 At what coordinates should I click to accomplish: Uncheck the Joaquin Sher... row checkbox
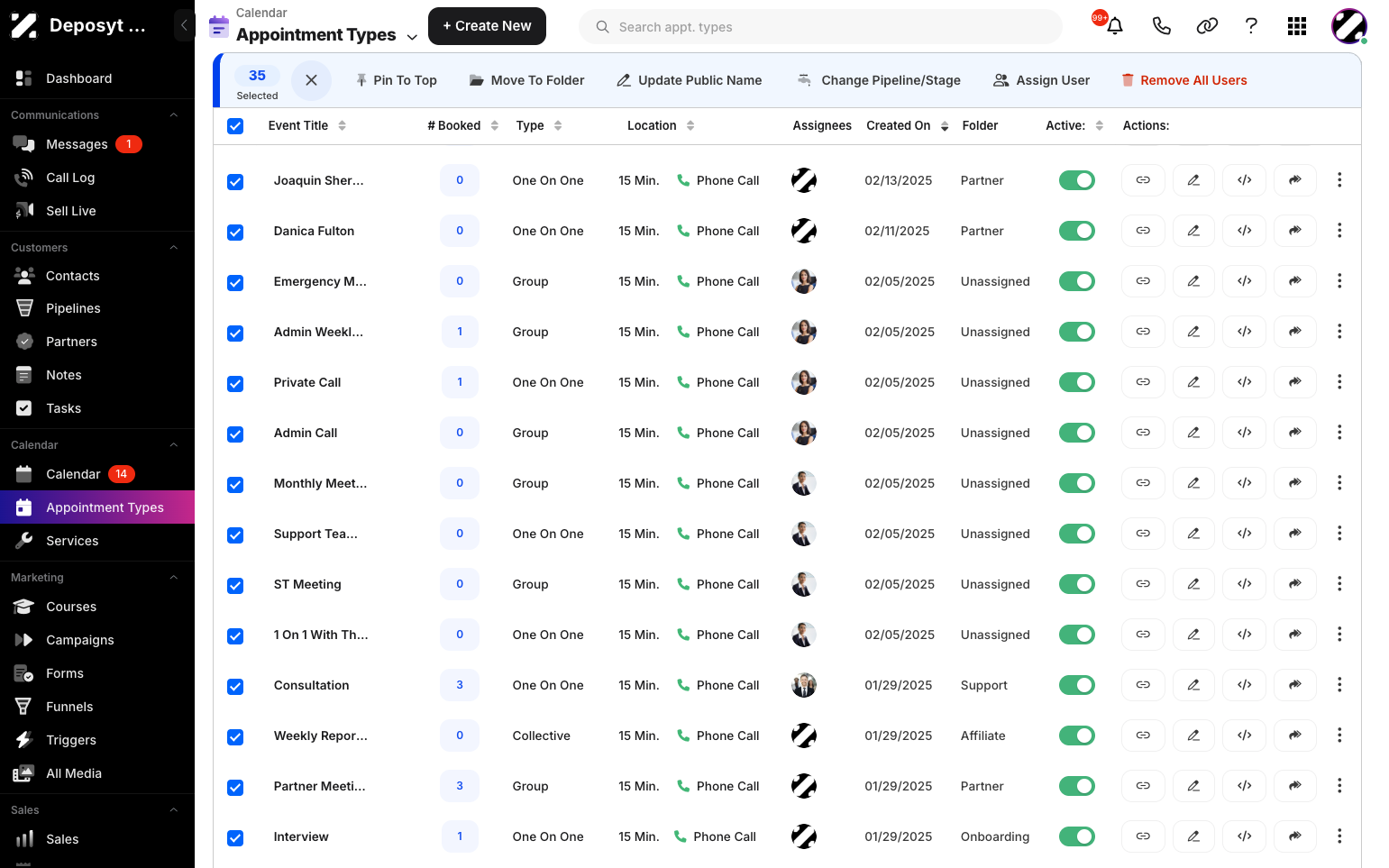click(235, 182)
